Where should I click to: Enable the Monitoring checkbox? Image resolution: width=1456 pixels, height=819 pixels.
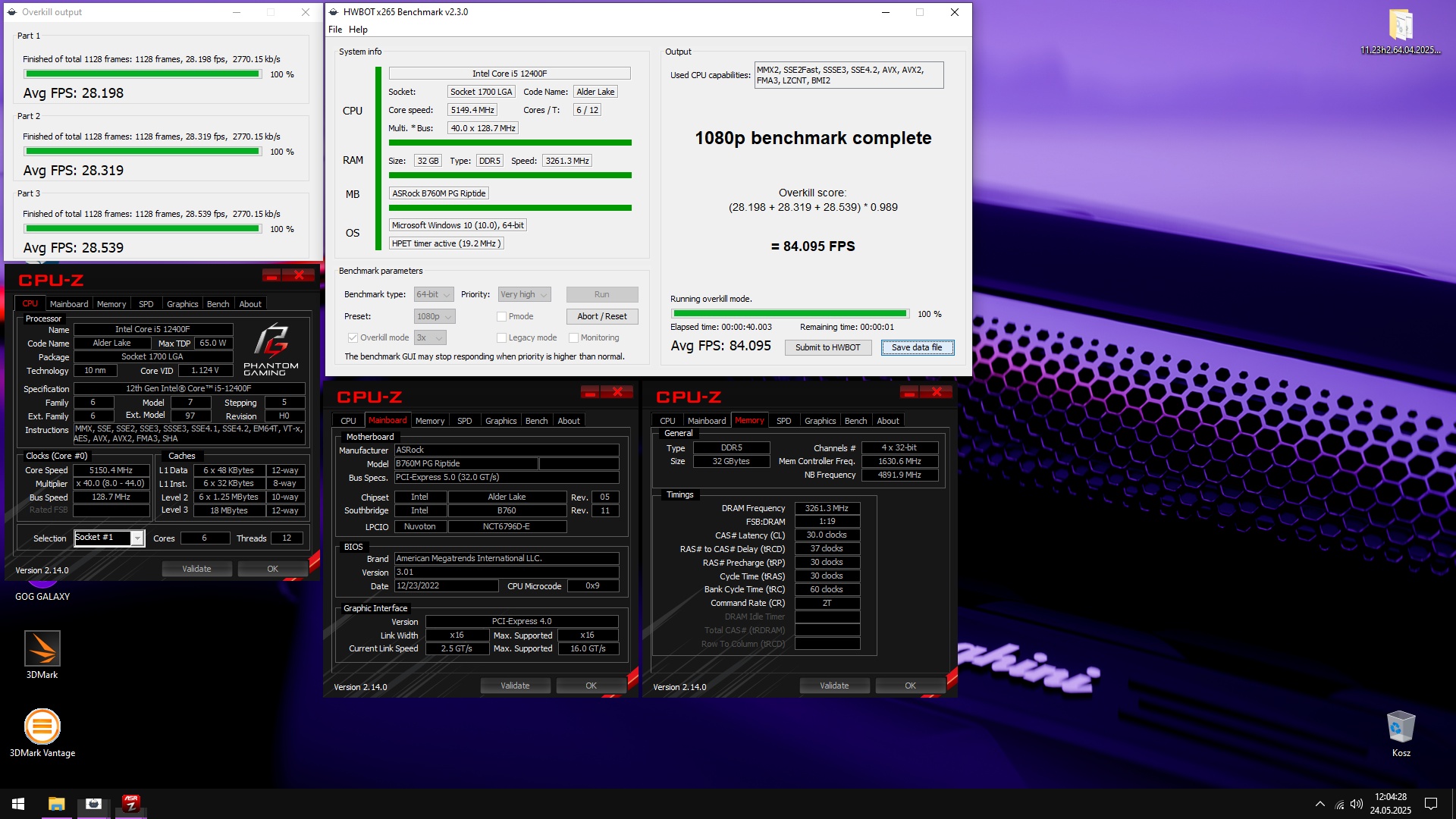point(573,337)
